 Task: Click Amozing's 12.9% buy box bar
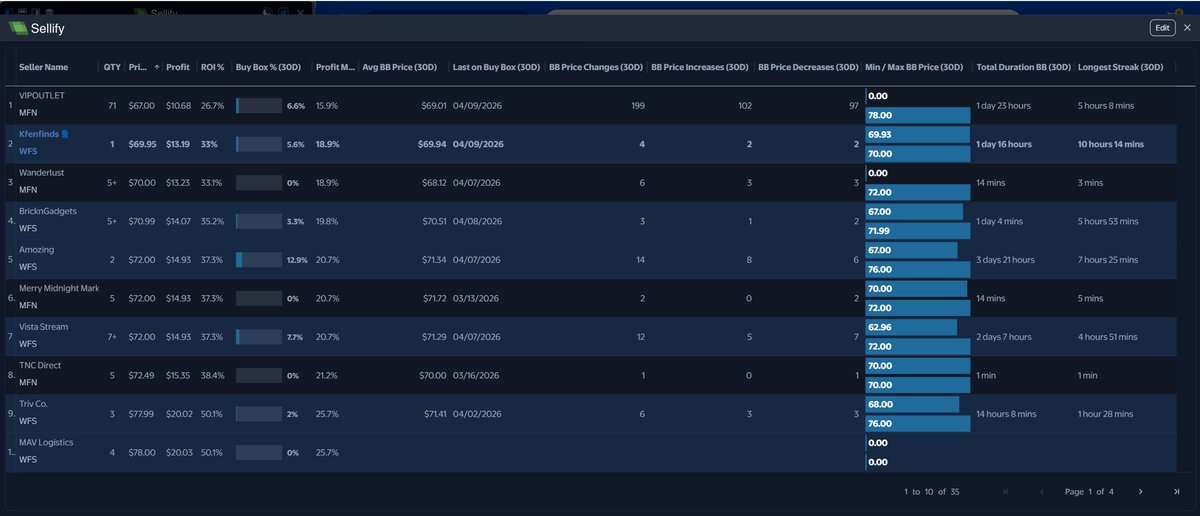(258, 259)
